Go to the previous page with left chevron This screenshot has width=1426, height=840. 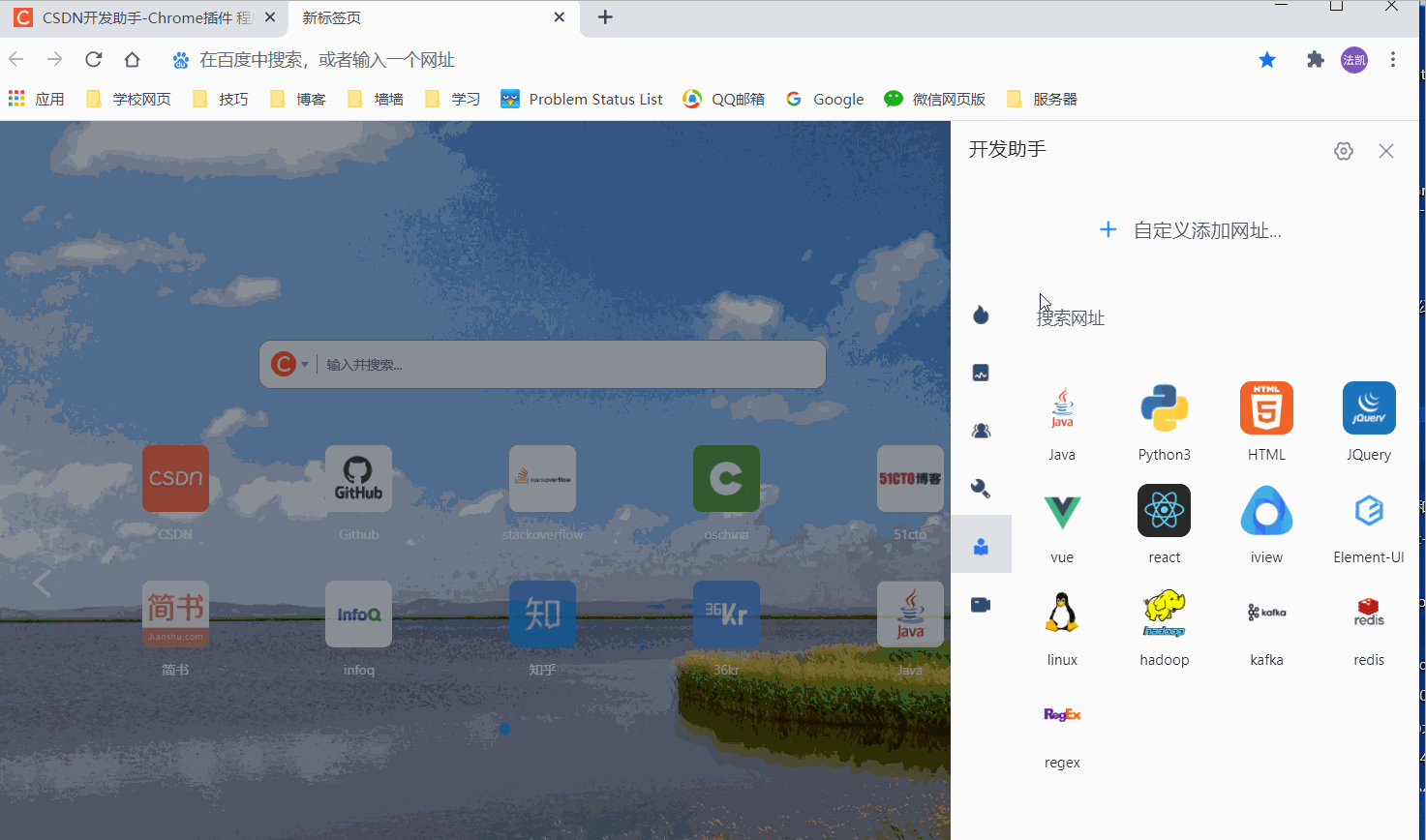pos(42,584)
